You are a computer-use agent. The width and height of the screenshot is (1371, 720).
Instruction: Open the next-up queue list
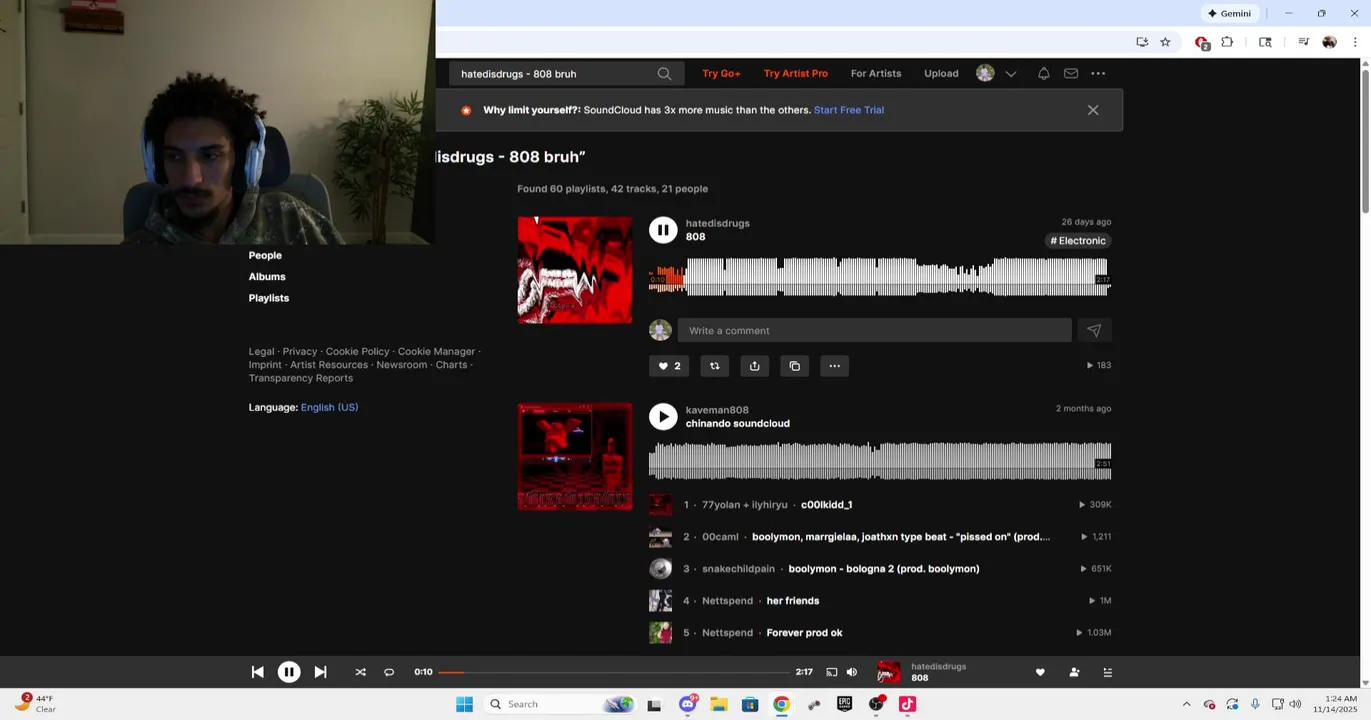click(x=1107, y=673)
